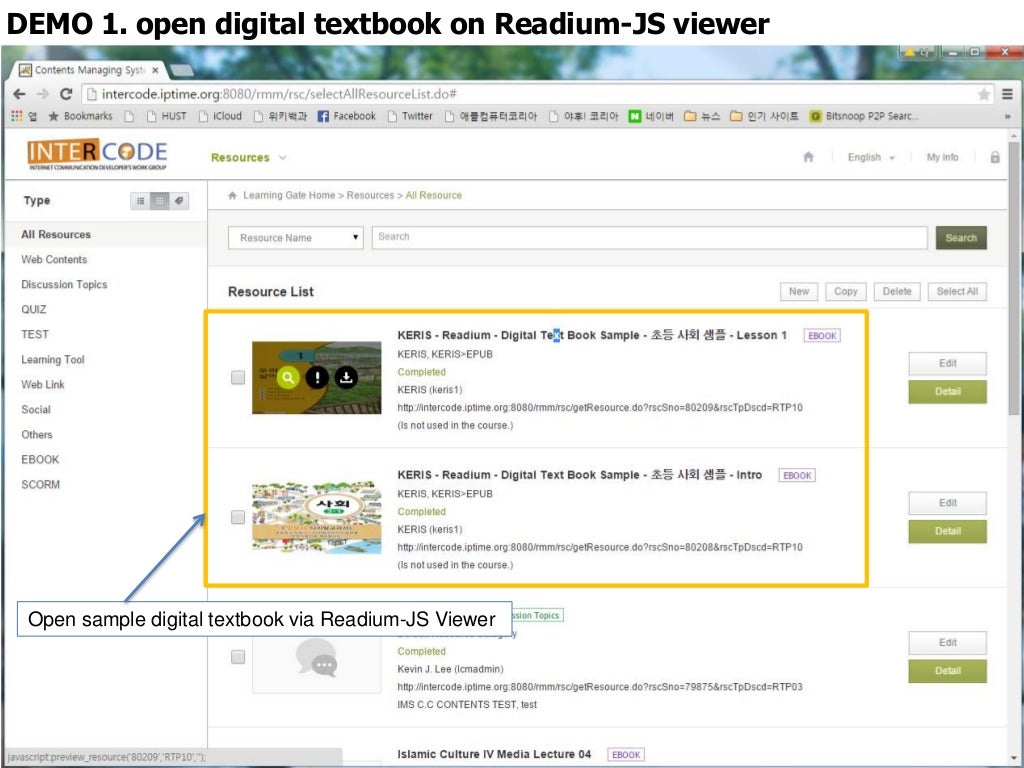Click the exclamation info icon on Lesson 1
1024x768 pixels.
[x=317, y=377]
